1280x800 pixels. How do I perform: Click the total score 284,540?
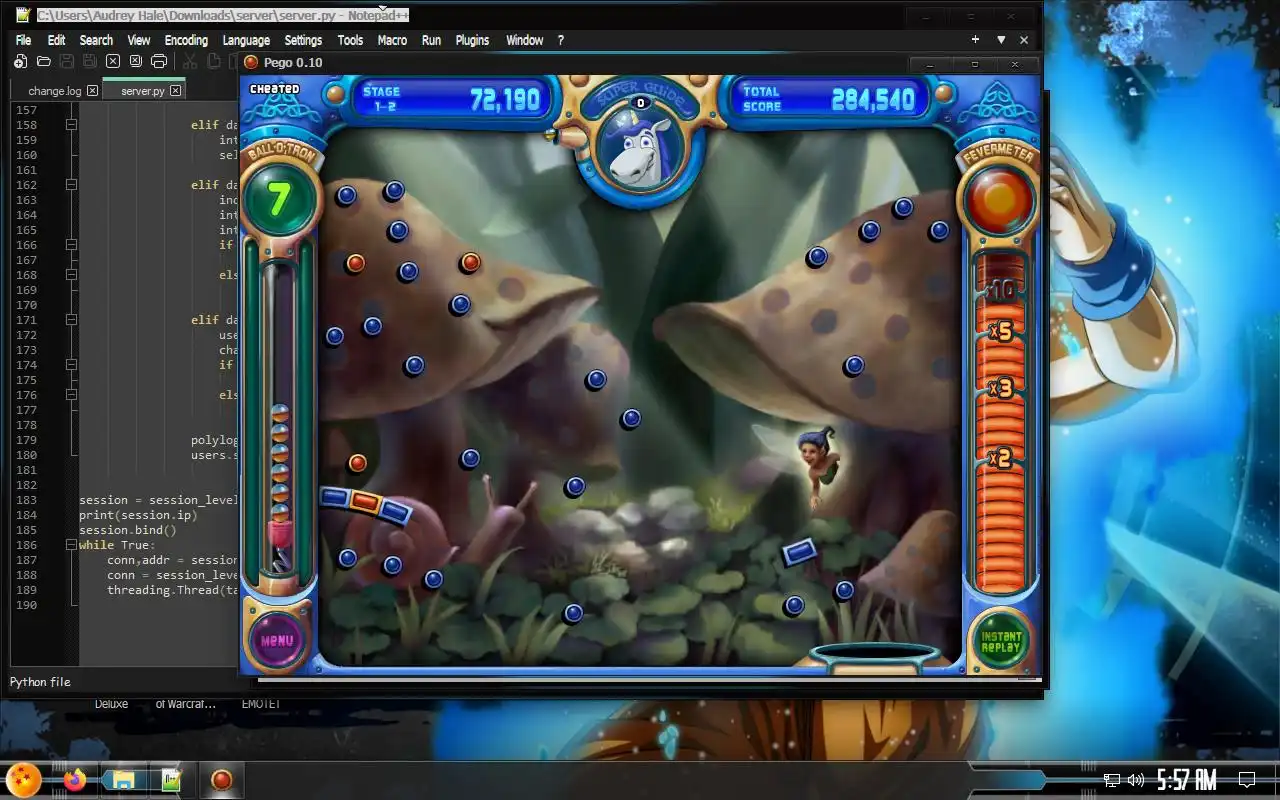[873, 99]
